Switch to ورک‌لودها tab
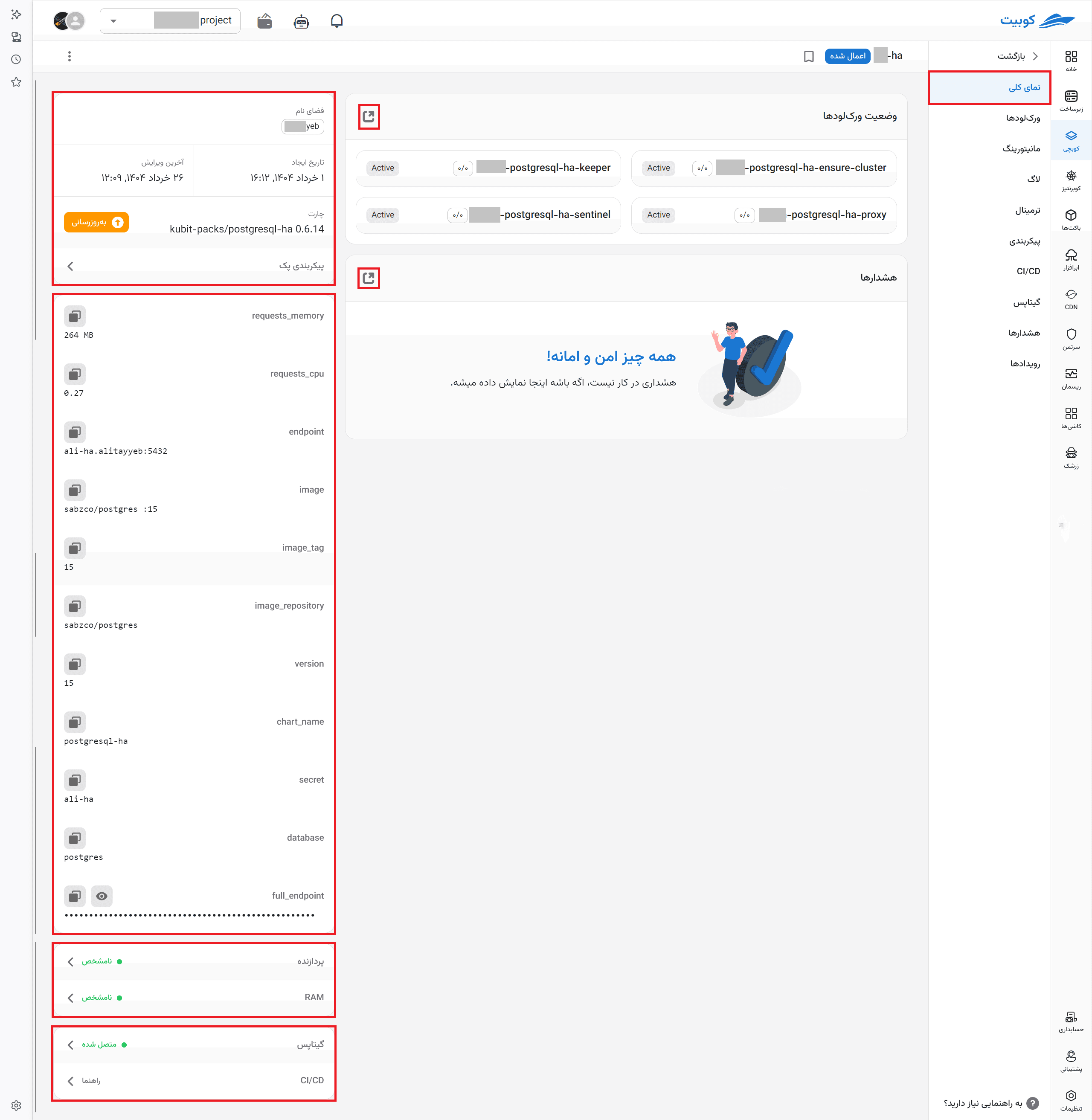1092x1120 pixels. [x=989, y=118]
